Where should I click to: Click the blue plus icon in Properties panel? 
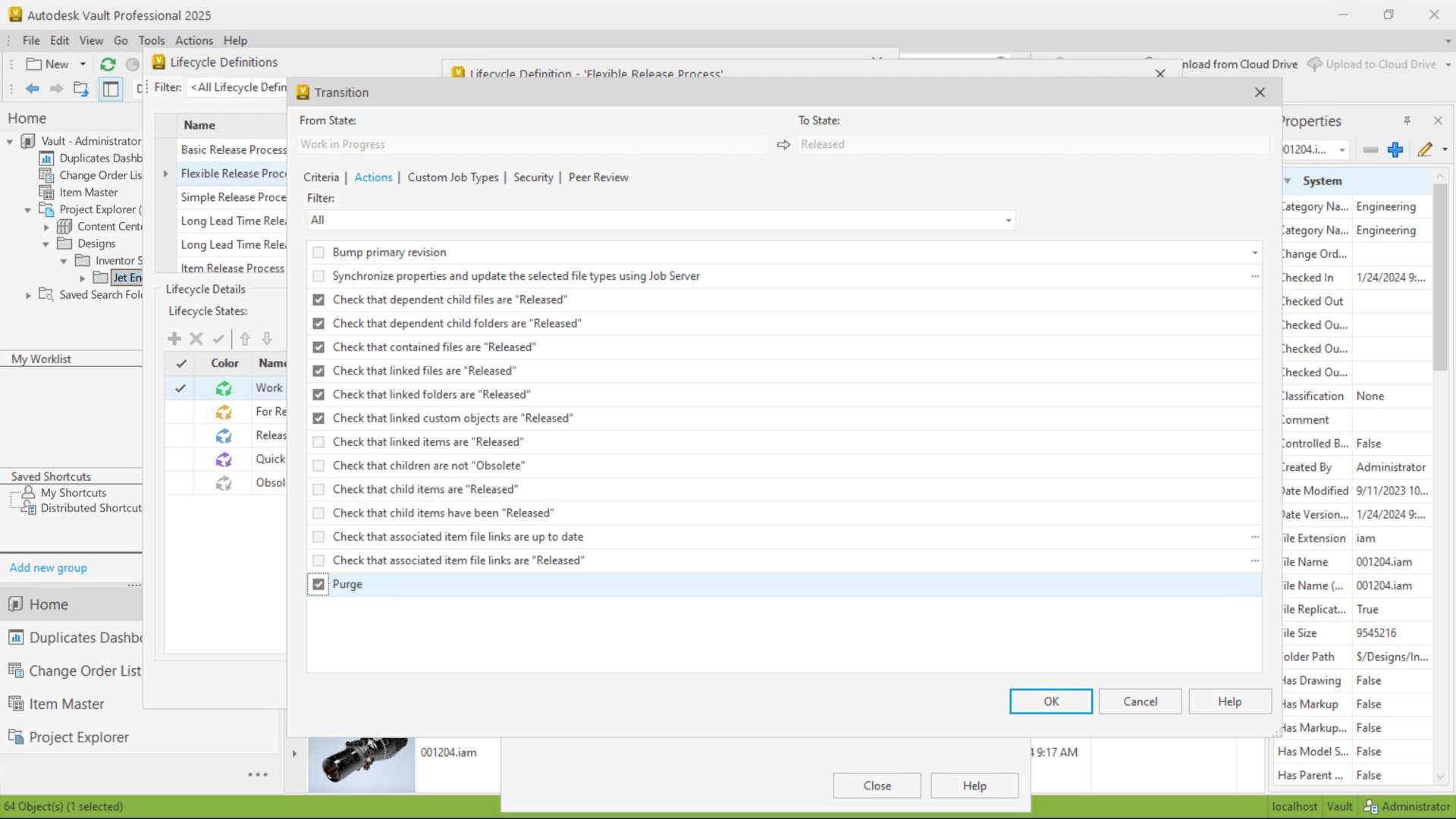[x=1395, y=149]
